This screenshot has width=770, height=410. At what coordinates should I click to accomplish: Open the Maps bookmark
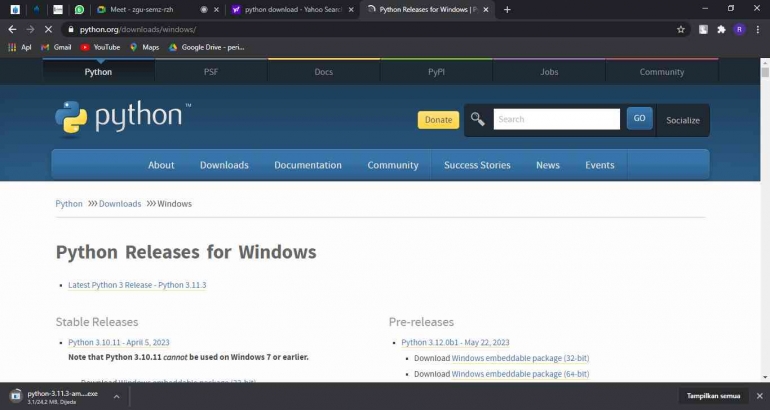coord(144,47)
